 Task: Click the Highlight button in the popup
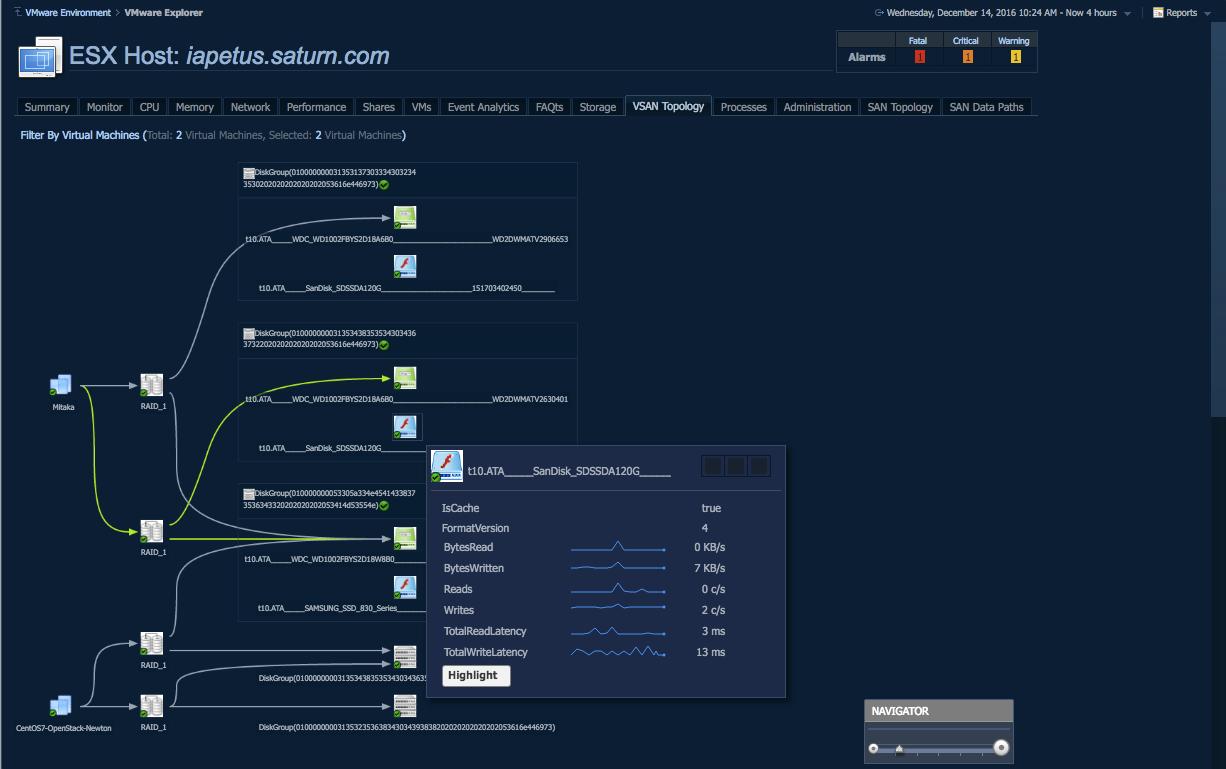coord(476,676)
